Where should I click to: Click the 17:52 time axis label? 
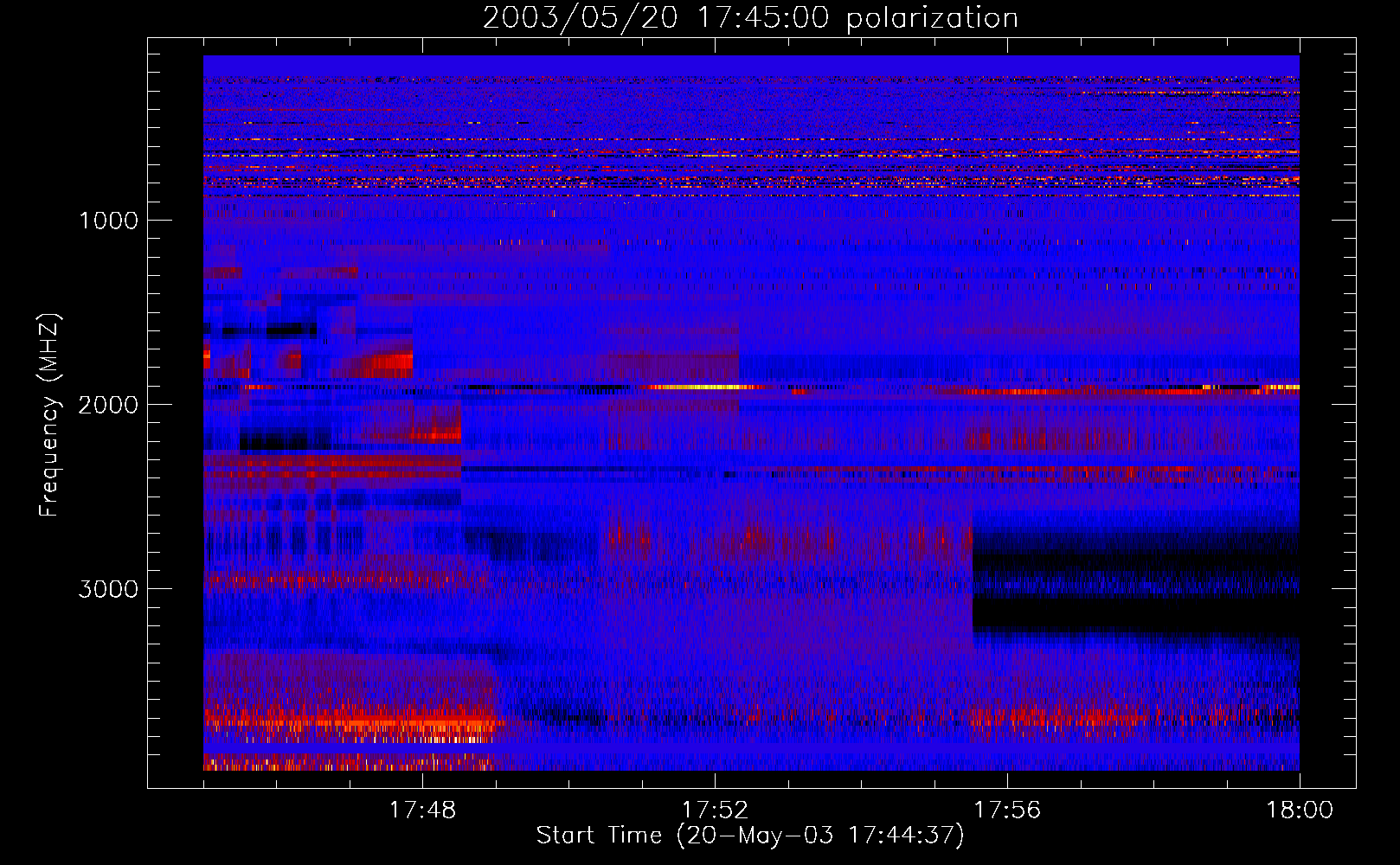click(715, 811)
